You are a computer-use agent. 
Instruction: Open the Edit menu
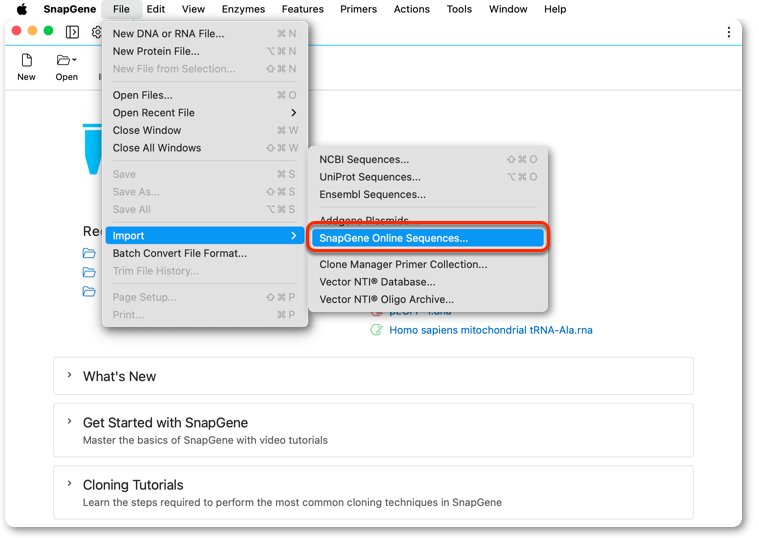[x=156, y=9]
